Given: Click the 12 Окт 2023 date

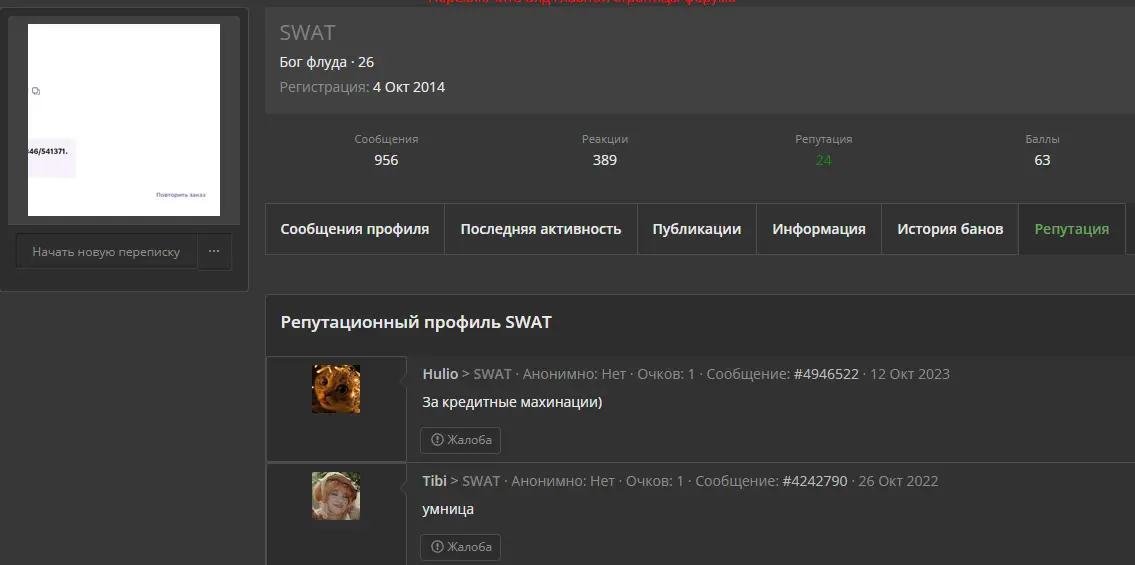Looking at the screenshot, I should pyautogui.click(x=910, y=374).
